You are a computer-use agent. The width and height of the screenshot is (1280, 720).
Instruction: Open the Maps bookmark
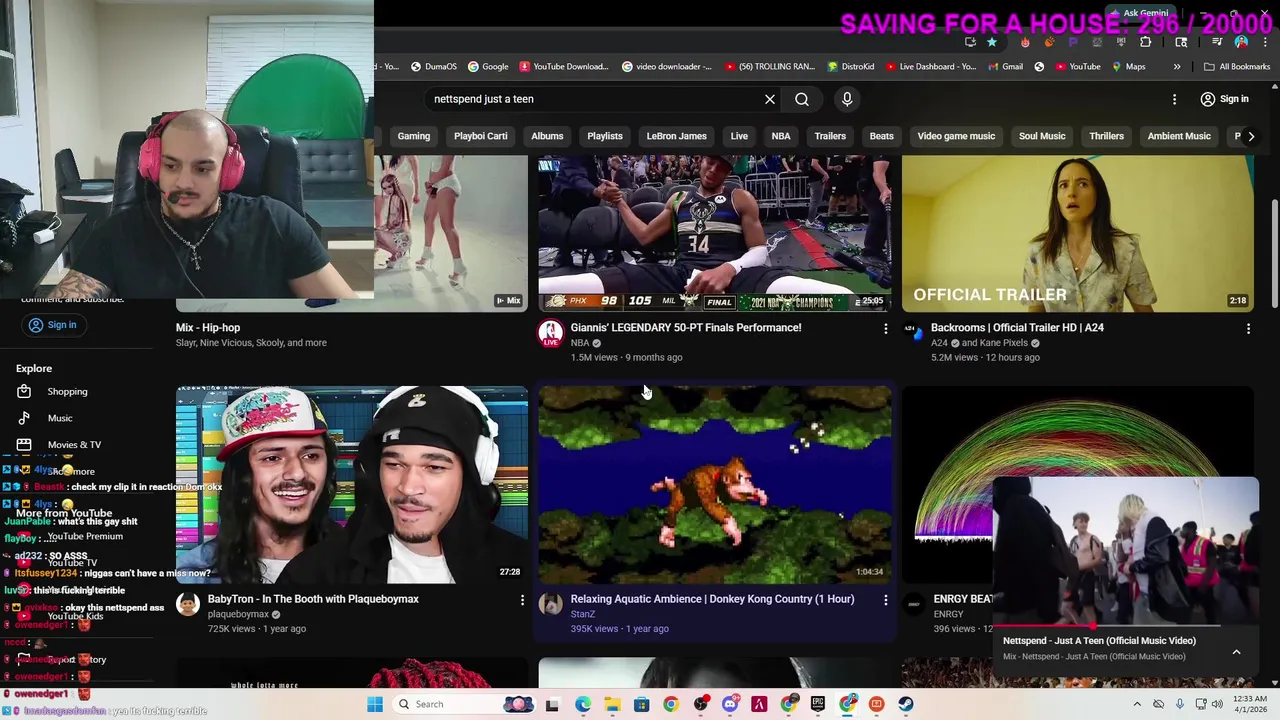point(1127,67)
